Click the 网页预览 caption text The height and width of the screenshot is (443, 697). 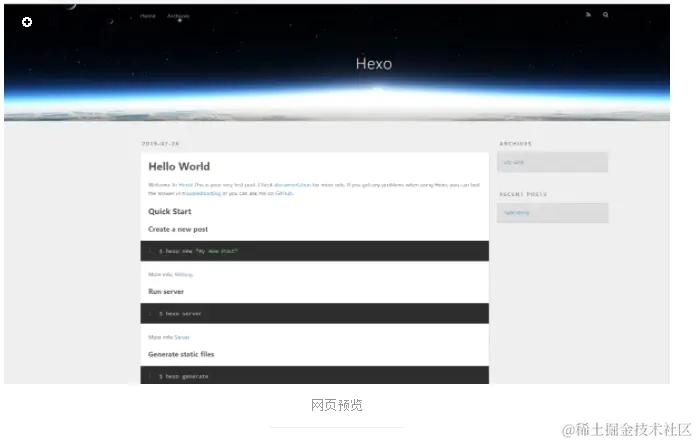336,405
